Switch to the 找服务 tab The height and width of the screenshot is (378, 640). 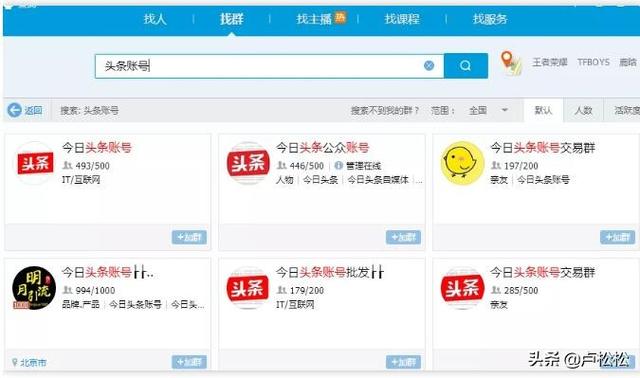(490, 19)
